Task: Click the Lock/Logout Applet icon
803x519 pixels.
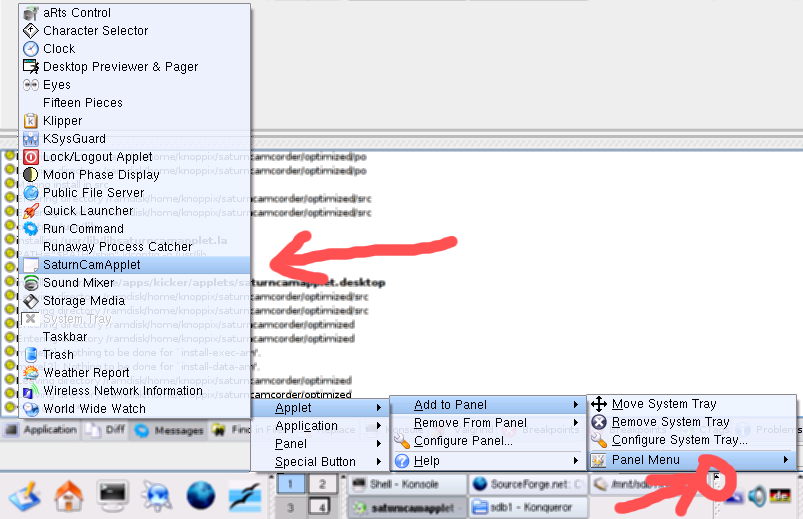Action: (31, 157)
